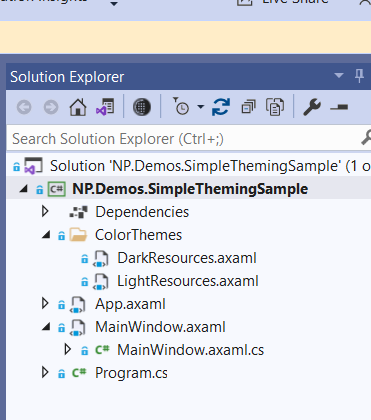Click the MainWindow.axaml file icon

78,328
